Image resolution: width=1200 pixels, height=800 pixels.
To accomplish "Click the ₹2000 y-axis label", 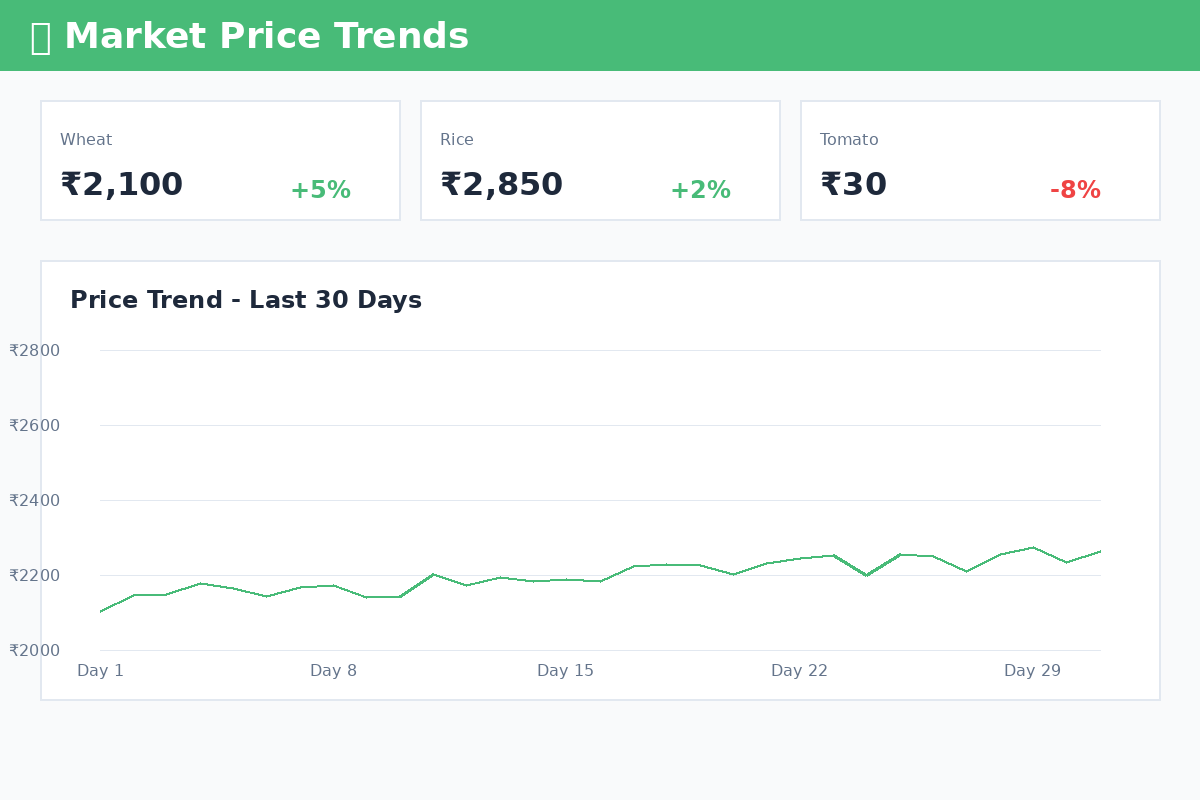I will (35, 650).
